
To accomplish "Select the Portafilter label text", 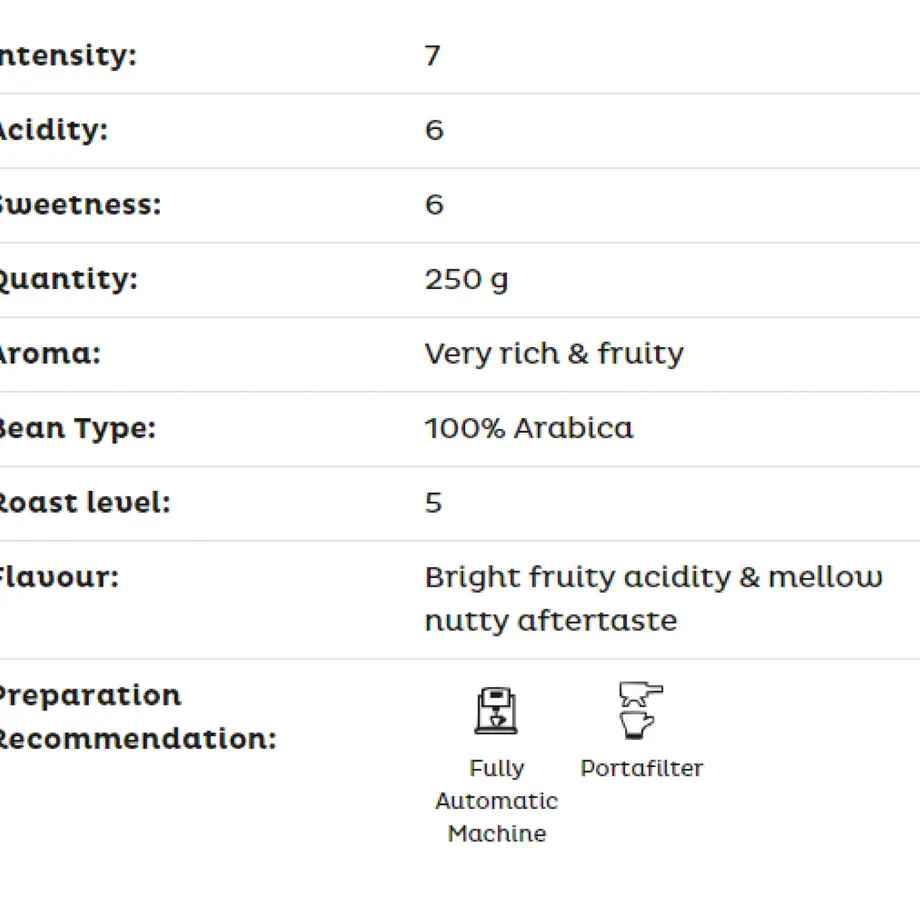I will pyautogui.click(x=641, y=768).
